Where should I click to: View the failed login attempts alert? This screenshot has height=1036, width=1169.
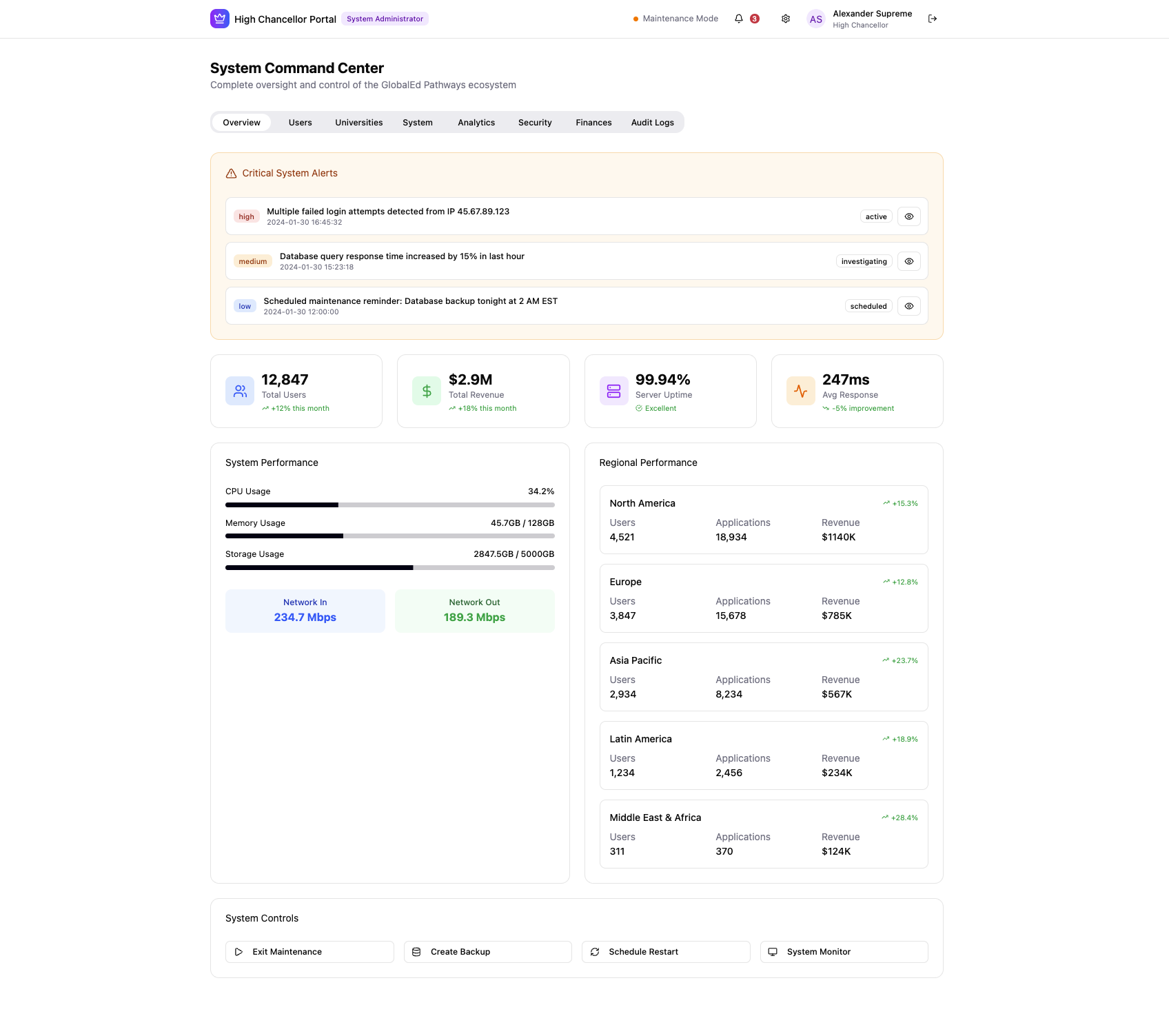tap(908, 216)
